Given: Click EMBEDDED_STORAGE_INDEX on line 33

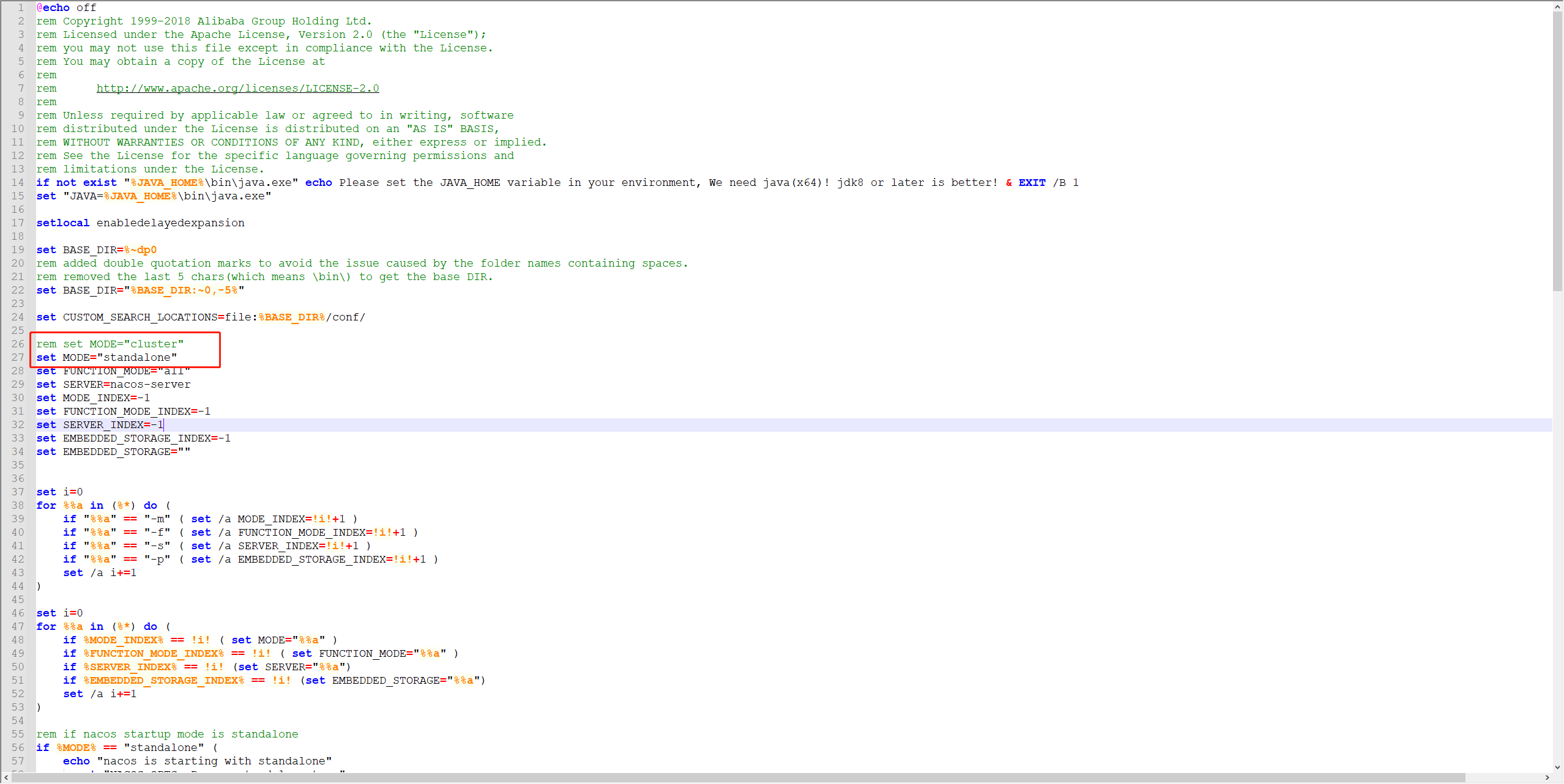Looking at the screenshot, I should (136, 438).
